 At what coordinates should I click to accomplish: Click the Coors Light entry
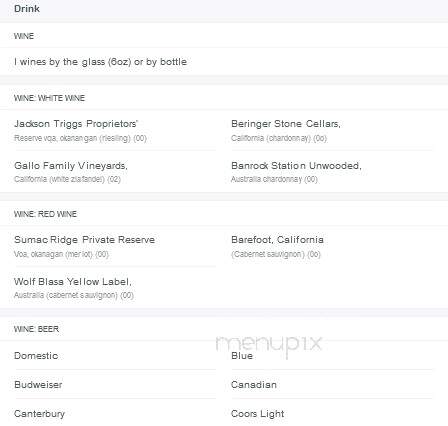pyautogui.click(x=258, y=414)
